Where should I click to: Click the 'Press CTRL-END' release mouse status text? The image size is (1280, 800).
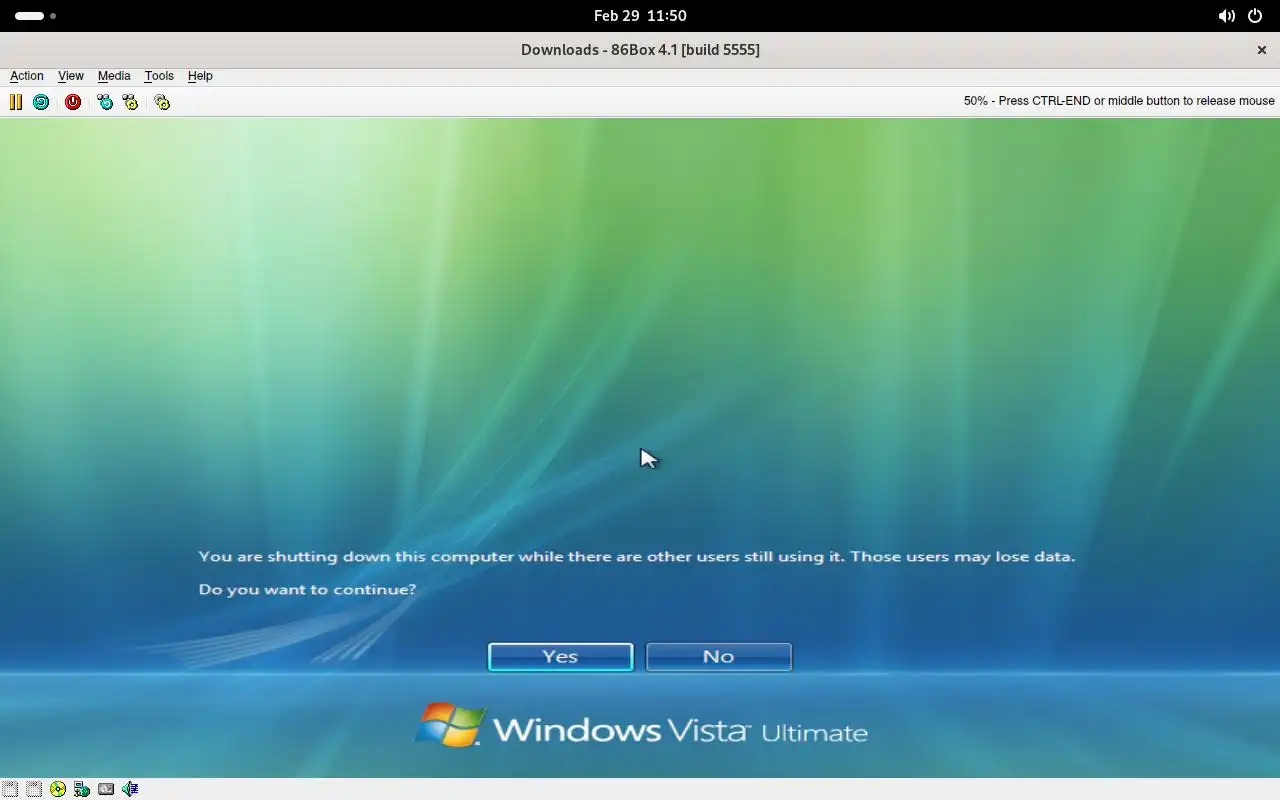click(1119, 101)
